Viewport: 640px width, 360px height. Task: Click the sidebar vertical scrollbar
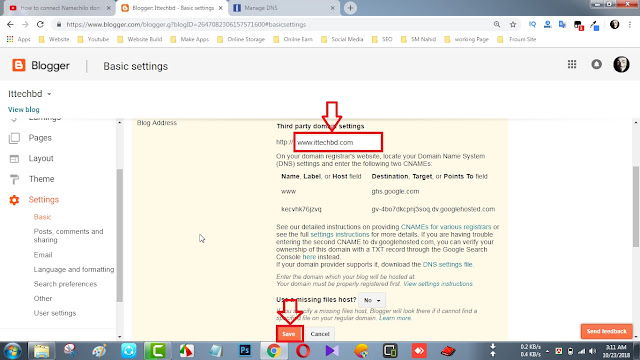pos(120,235)
